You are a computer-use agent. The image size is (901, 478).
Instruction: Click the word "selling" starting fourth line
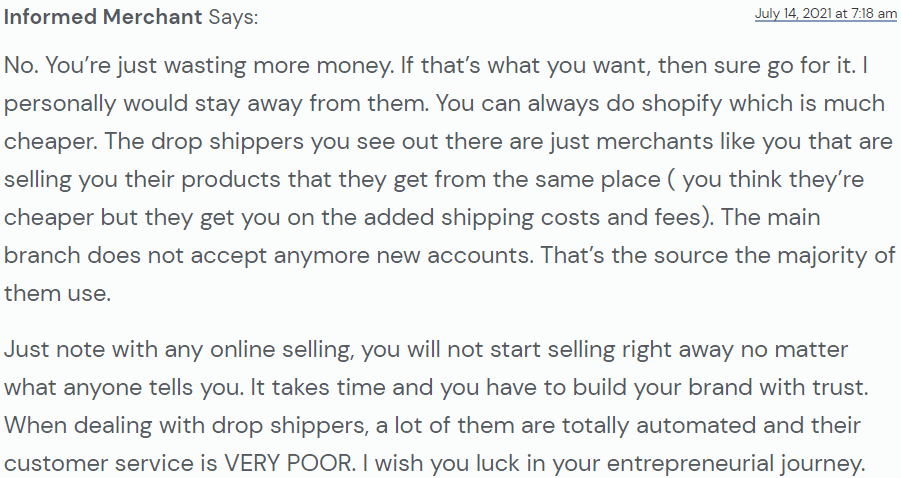(x=38, y=180)
